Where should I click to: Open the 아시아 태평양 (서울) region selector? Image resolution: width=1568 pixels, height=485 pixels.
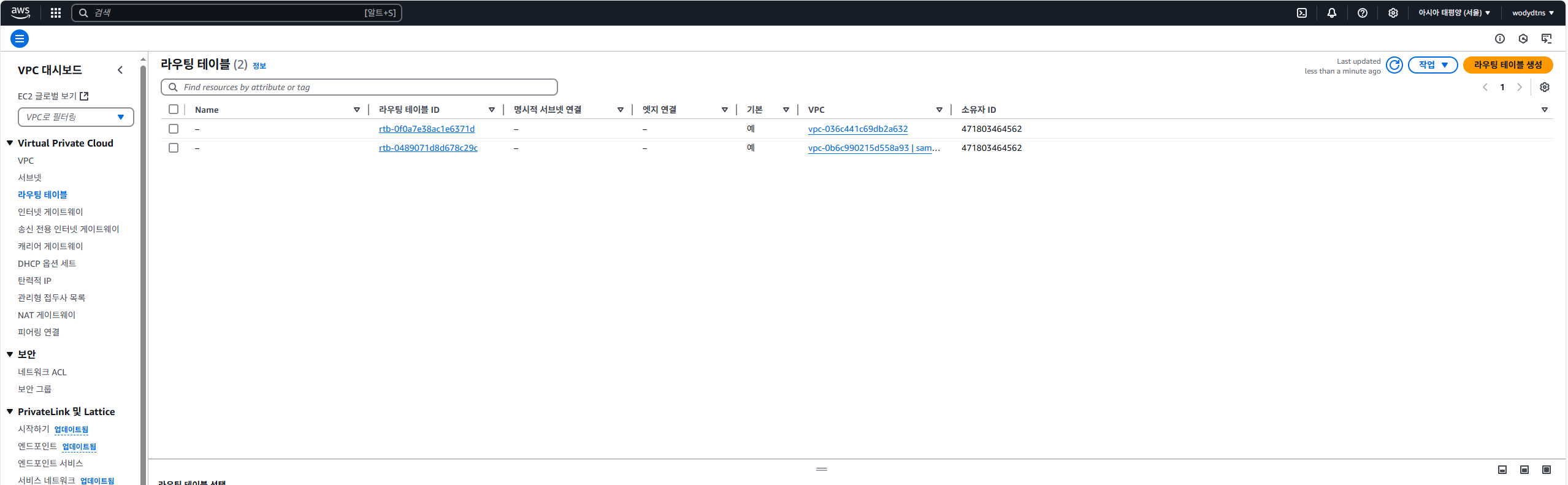(x=1454, y=13)
